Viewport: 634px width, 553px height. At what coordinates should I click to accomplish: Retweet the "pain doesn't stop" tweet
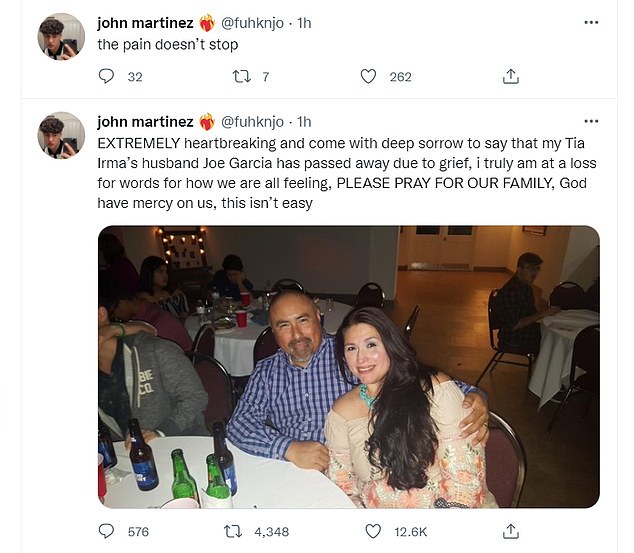click(240, 76)
